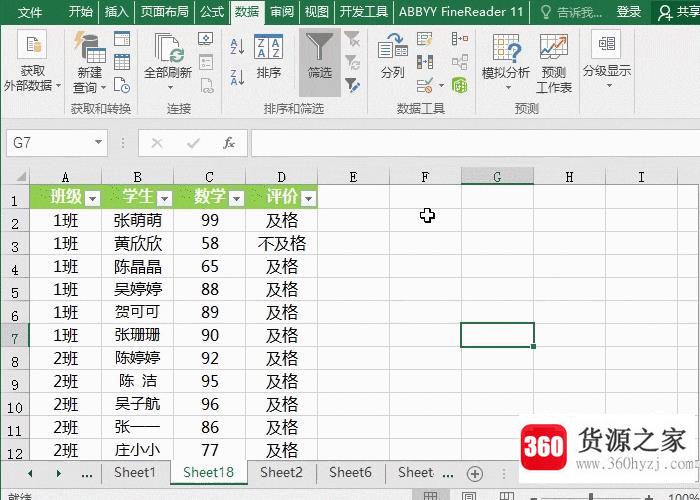This screenshot has width=700, height=500.
Task: Switch to the 页面布局 ribbon tab
Action: [x=164, y=12]
